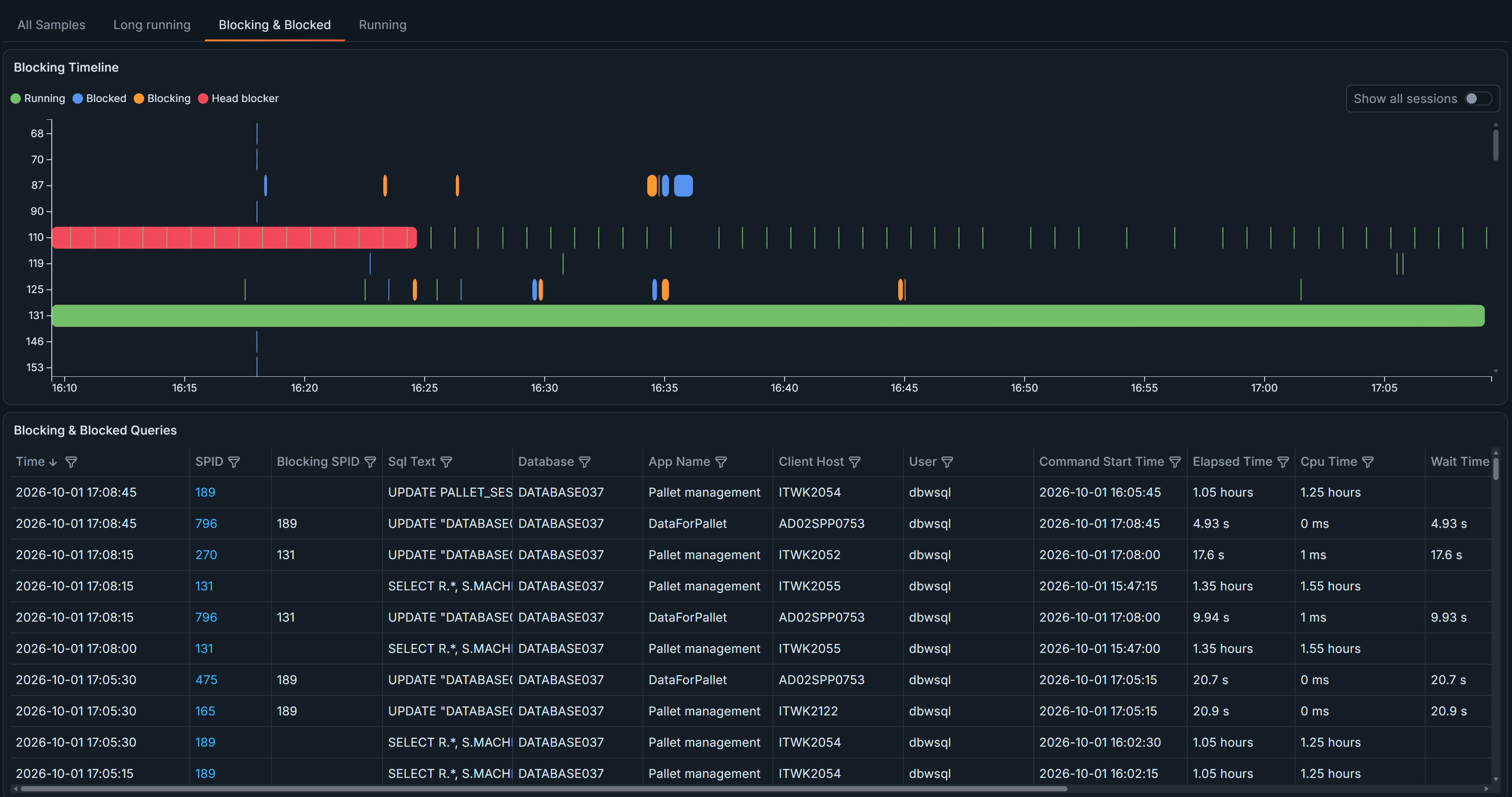Open the Running tab
Screen dimensions: 1512x797
click(382, 25)
